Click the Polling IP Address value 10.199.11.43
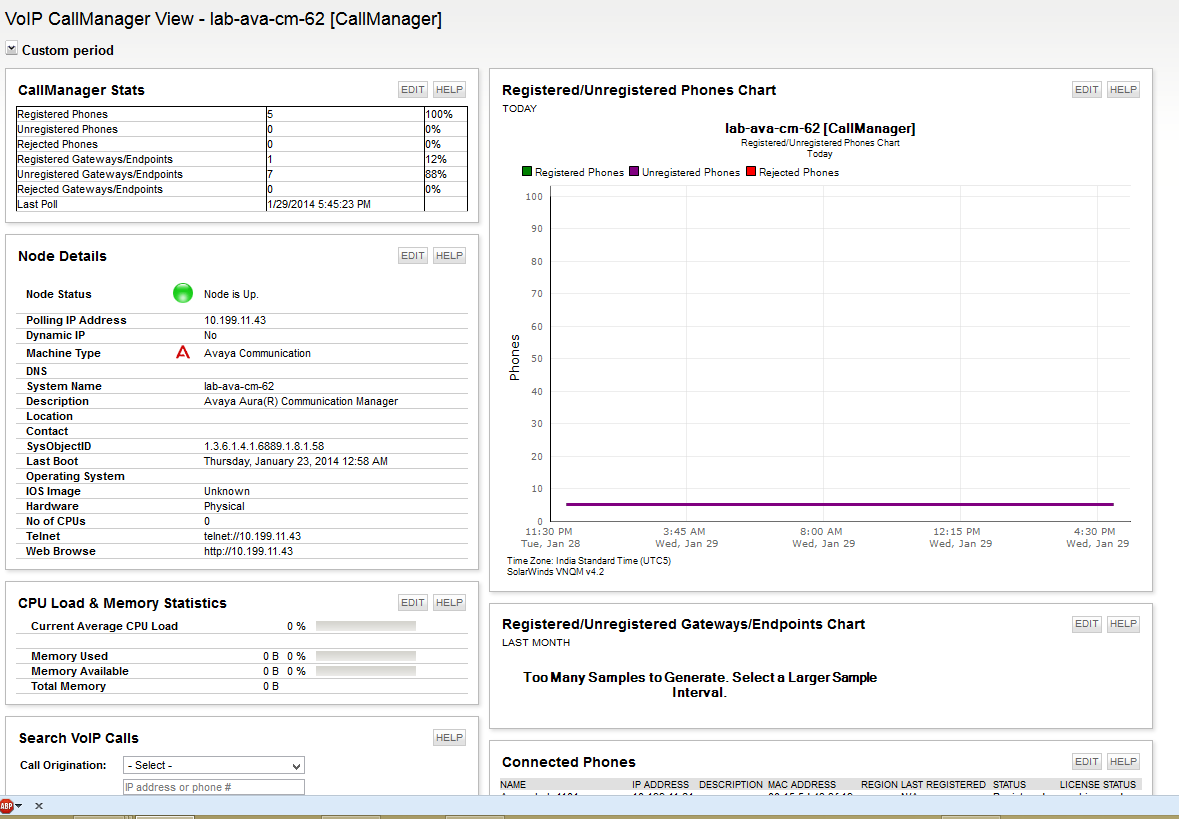The width and height of the screenshot is (1179, 819). (x=235, y=320)
